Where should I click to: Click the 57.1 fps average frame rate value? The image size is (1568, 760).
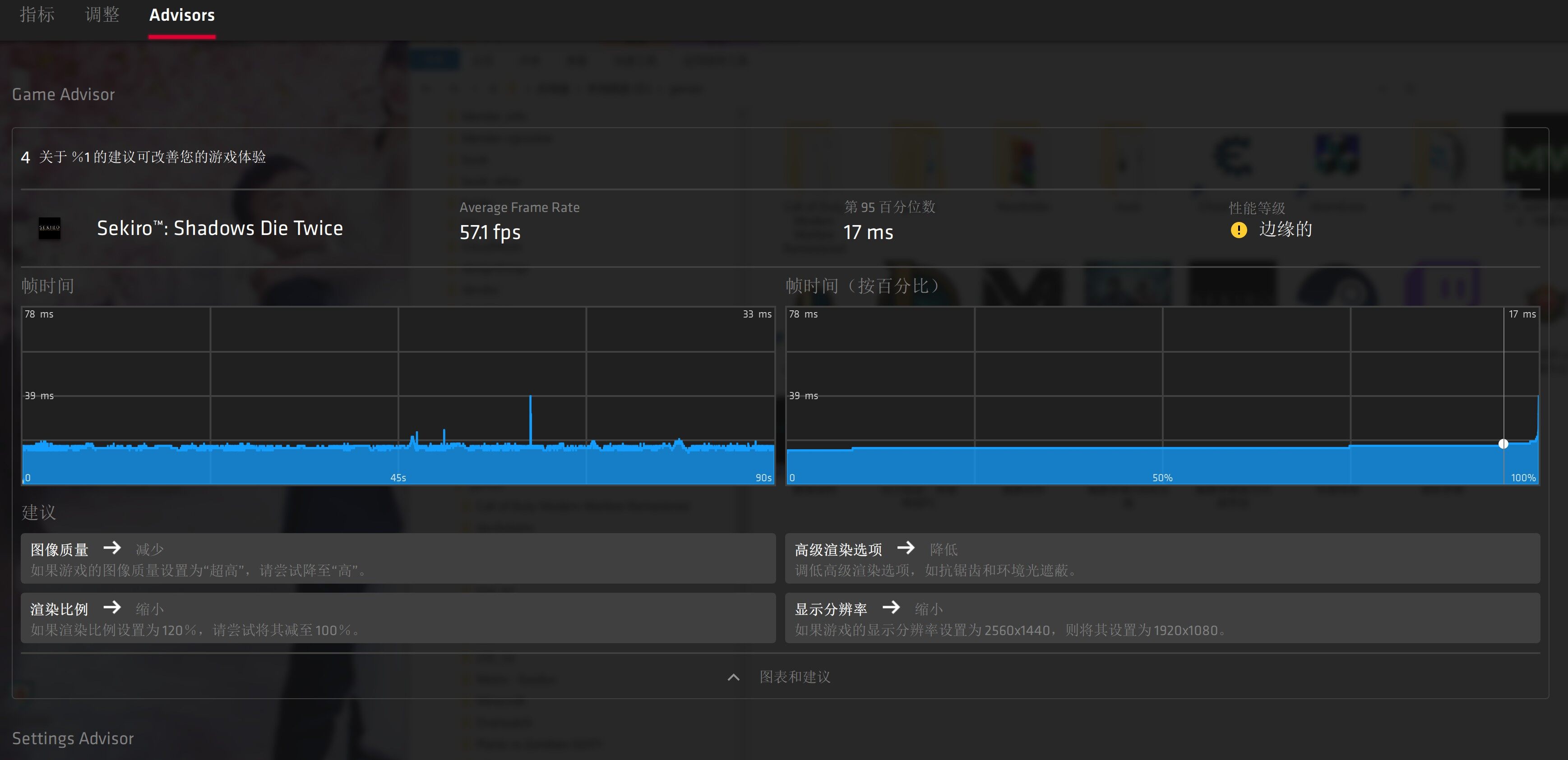tap(490, 232)
